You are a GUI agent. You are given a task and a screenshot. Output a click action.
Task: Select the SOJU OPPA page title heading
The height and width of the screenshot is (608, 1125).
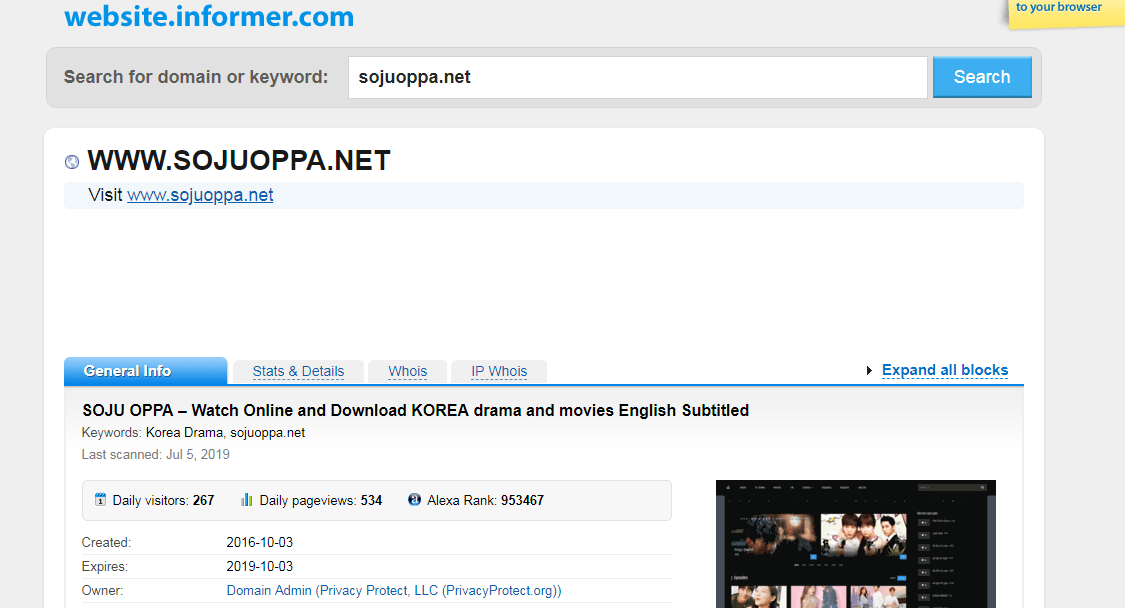tap(415, 411)
